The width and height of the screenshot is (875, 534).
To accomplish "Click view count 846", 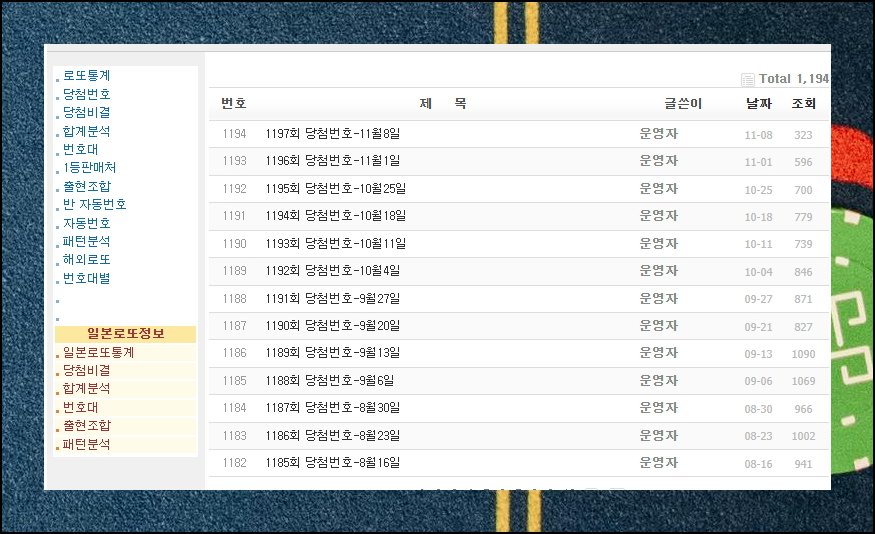I will pos(804,272).
